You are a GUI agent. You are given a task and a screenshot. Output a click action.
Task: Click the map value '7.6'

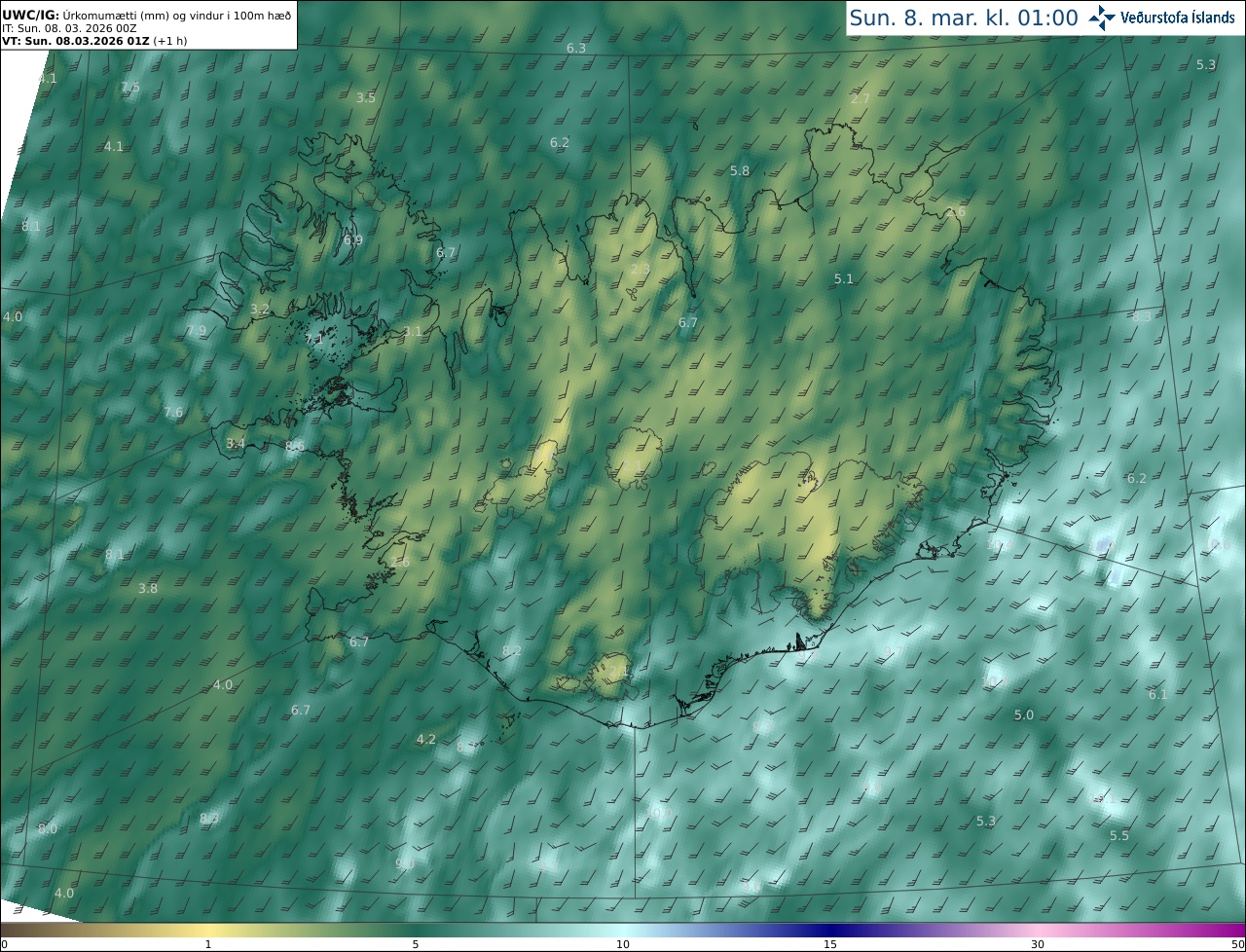(x=173, y=413)
